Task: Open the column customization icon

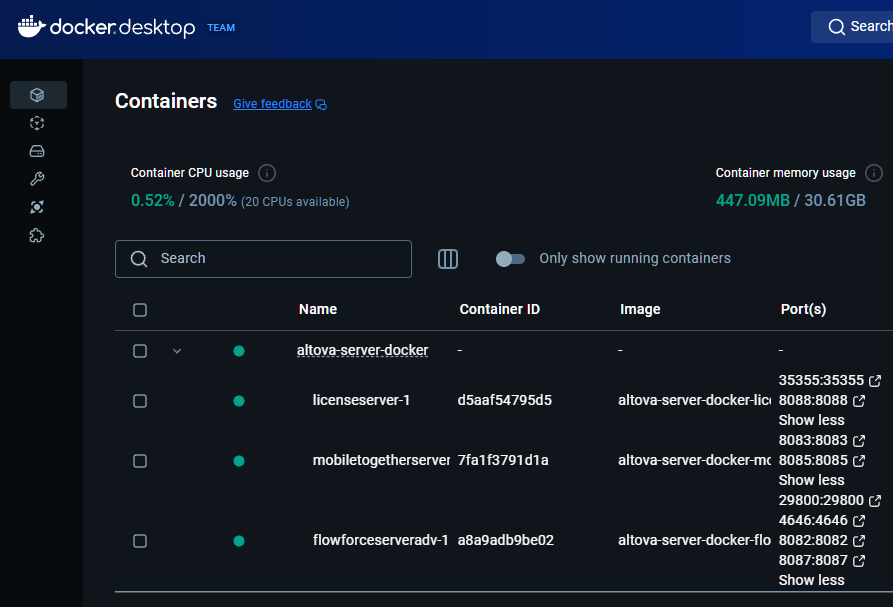Action: click(447, 258)
